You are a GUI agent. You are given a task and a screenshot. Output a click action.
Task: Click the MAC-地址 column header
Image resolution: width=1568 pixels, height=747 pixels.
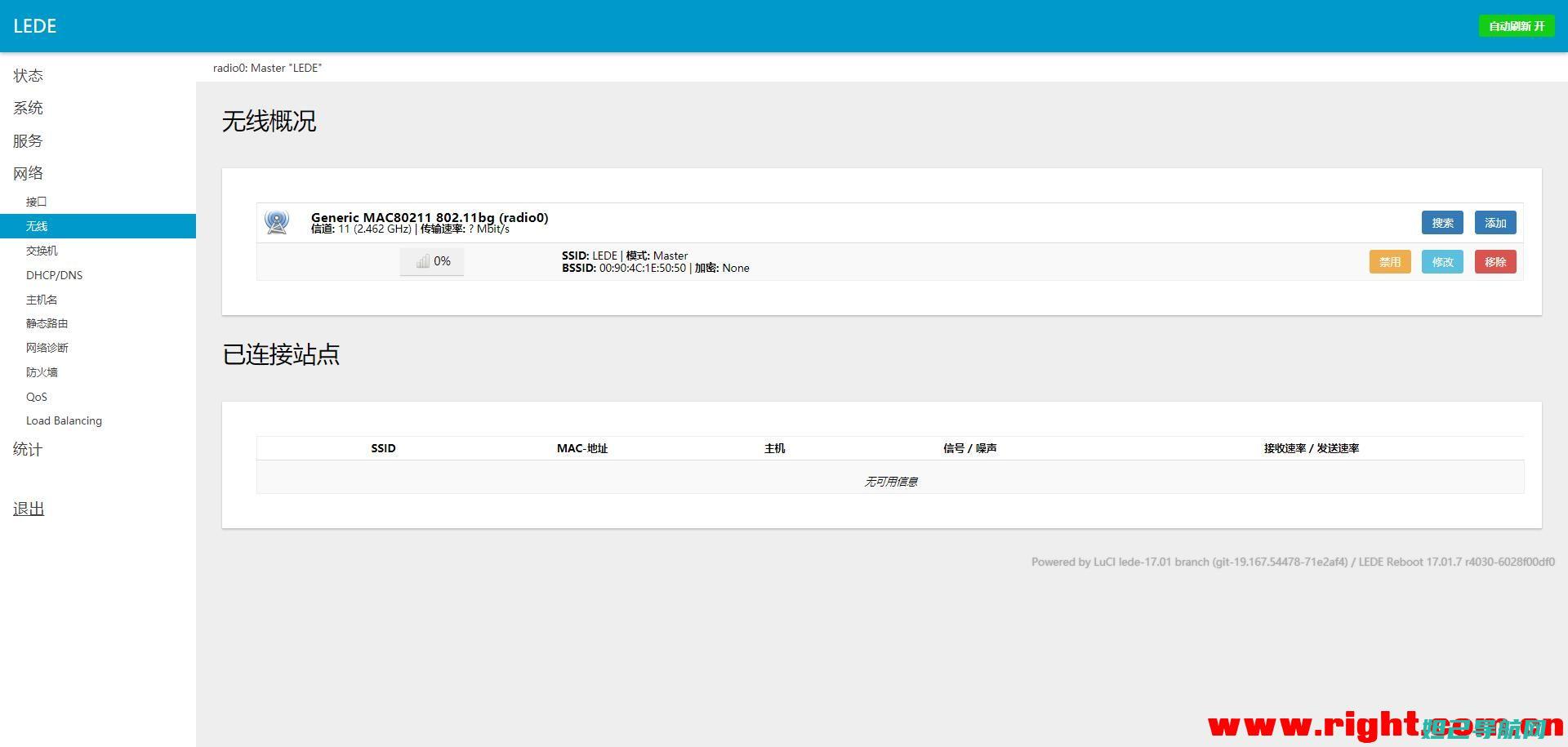click(582, 448)
